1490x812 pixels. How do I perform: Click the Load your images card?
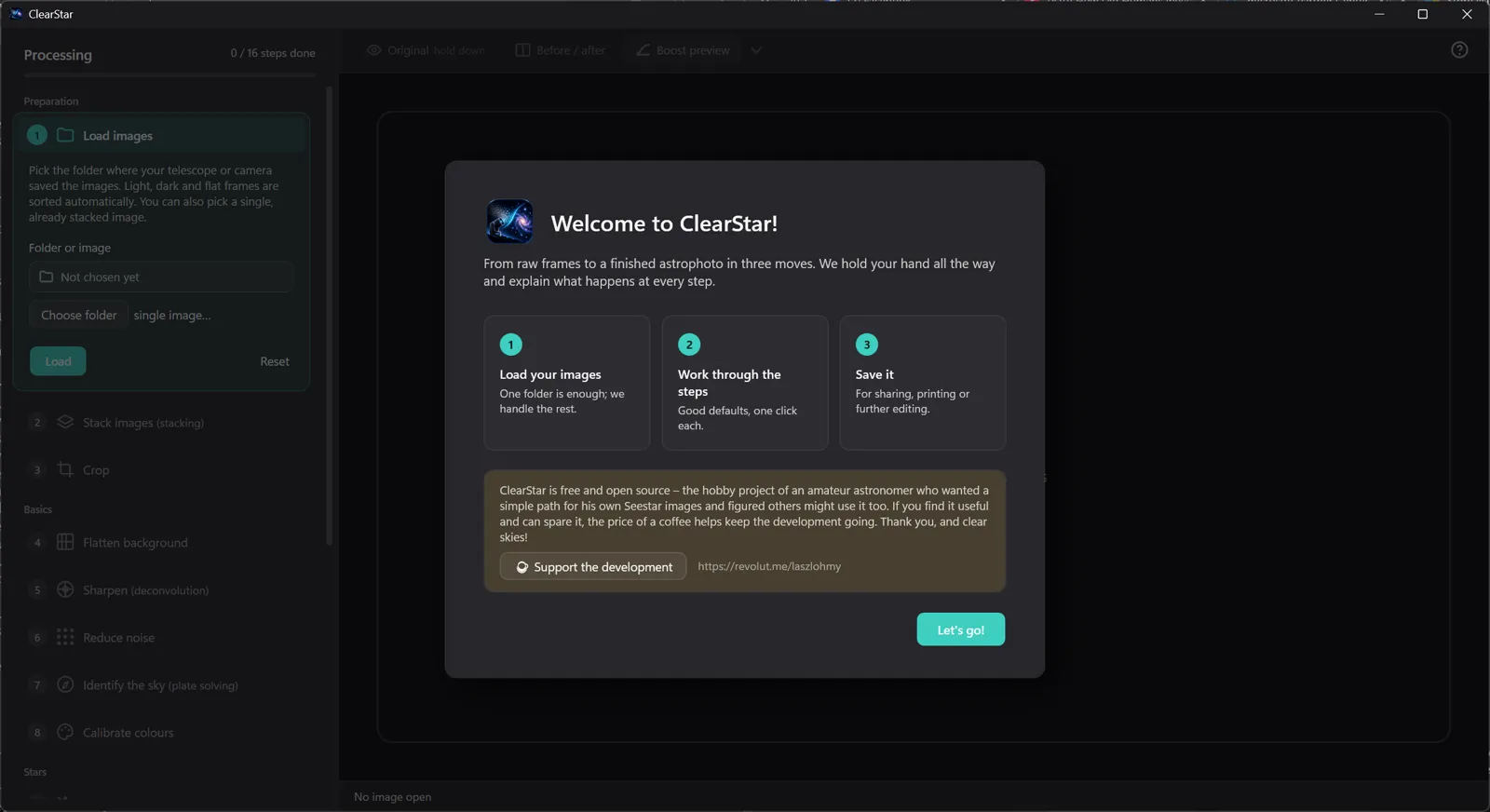[x=567, y=383]
